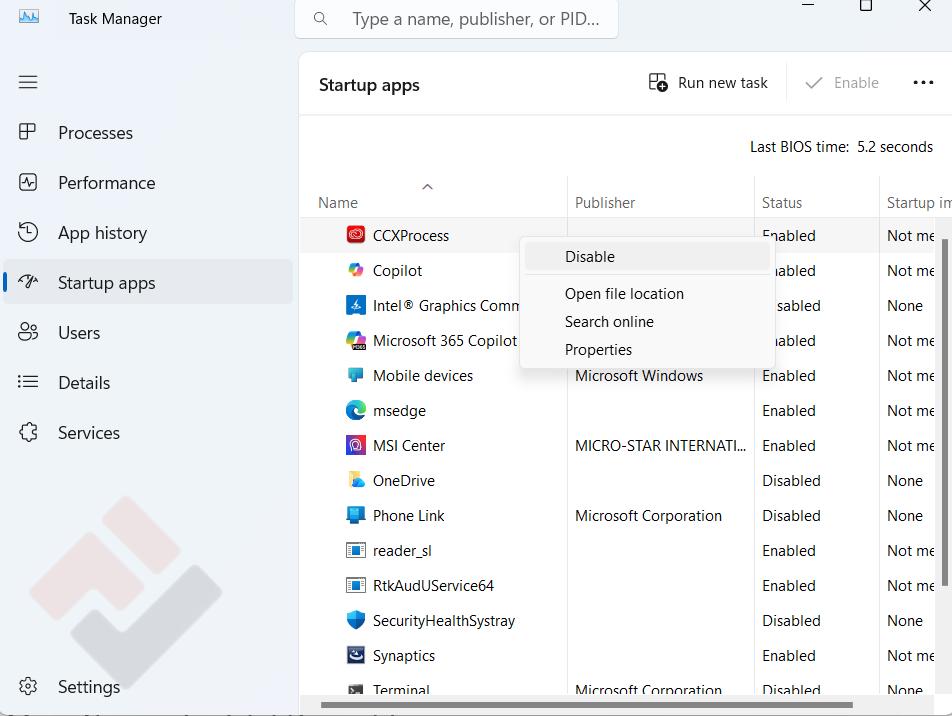
Task: Click the Services puzzle icon
Action: pyautogui.click(x=28, y=432)
